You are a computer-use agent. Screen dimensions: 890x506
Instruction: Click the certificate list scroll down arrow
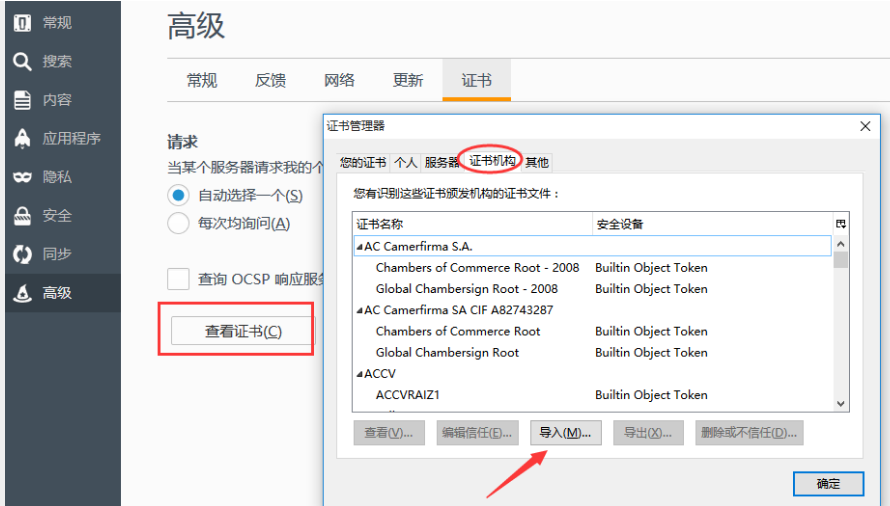pos(841,404)
